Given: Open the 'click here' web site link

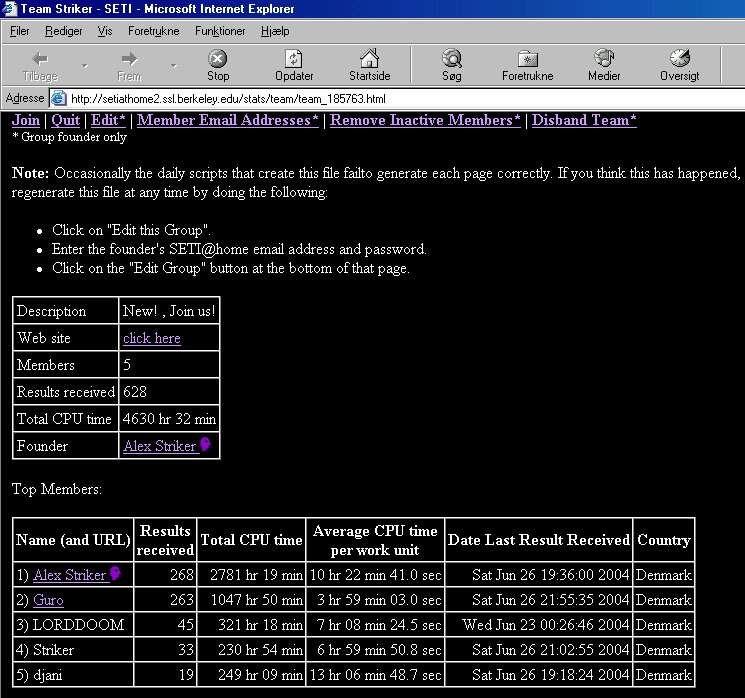Looking at the screenshot, I should (x=152, y=338).
